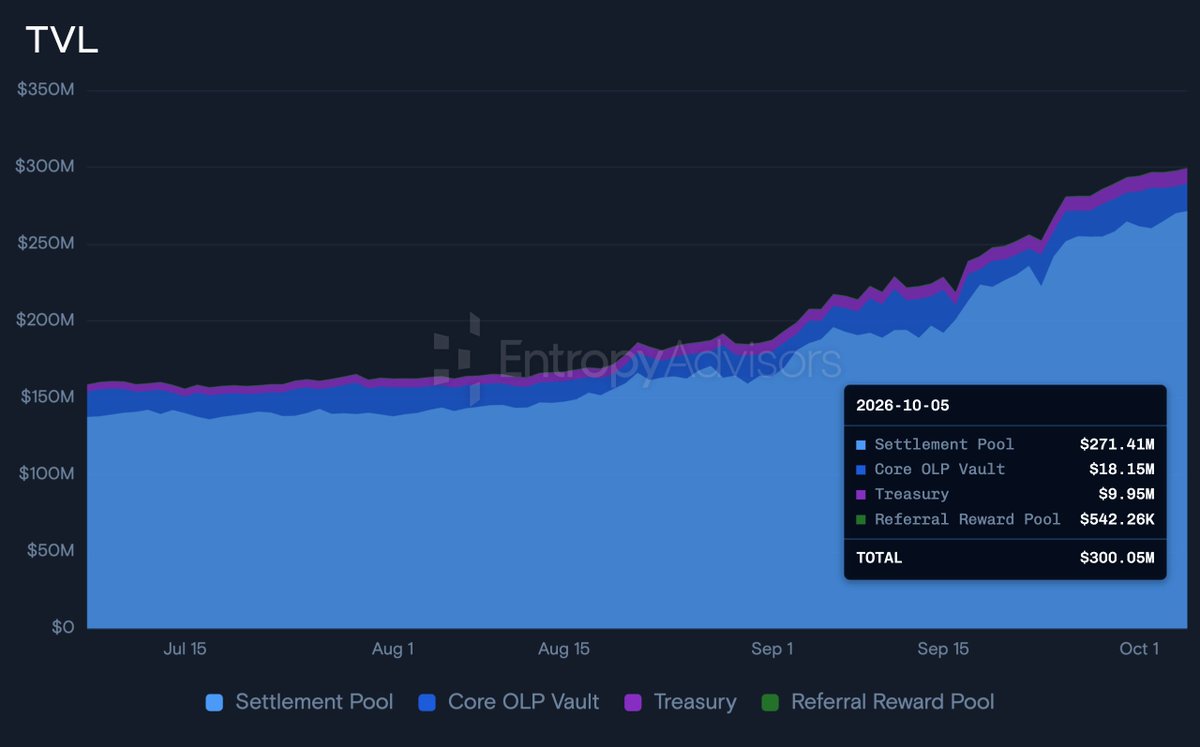The height and width of the screenshot is (747, 1200).
Task: Click the TVL chart title
Action: pyautogui.click(x=62, y=41)
